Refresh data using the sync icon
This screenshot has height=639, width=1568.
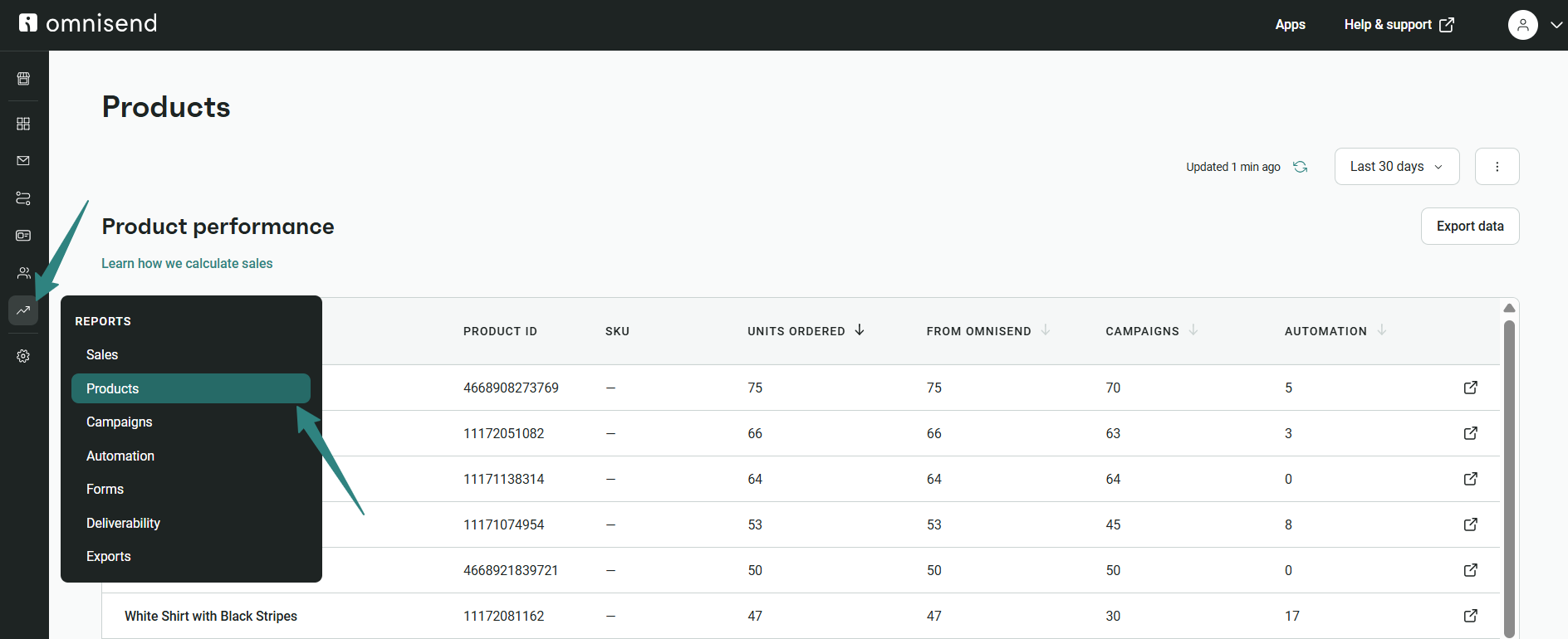1301,167
